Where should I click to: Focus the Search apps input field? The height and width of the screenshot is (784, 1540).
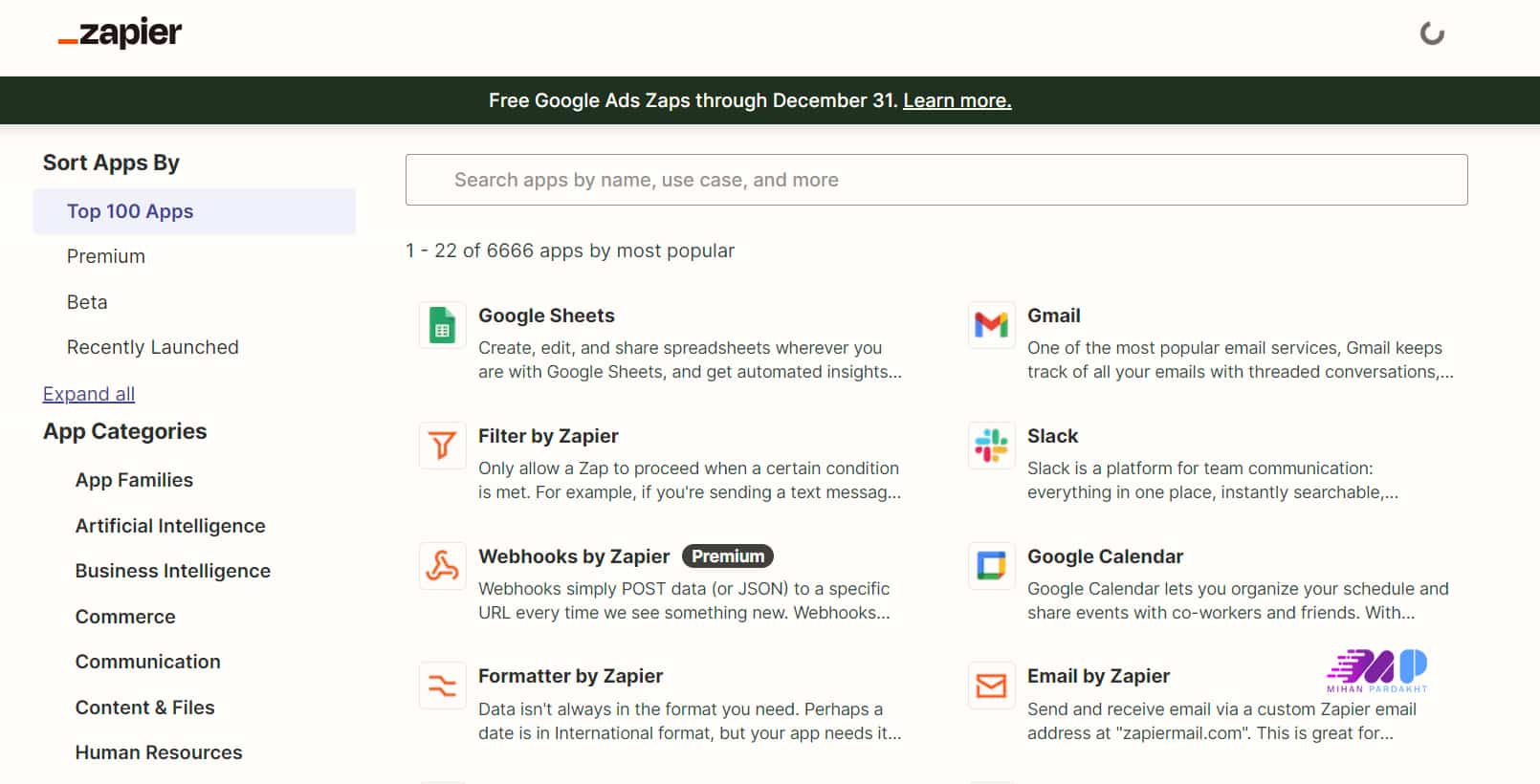(x=935, y=180)
